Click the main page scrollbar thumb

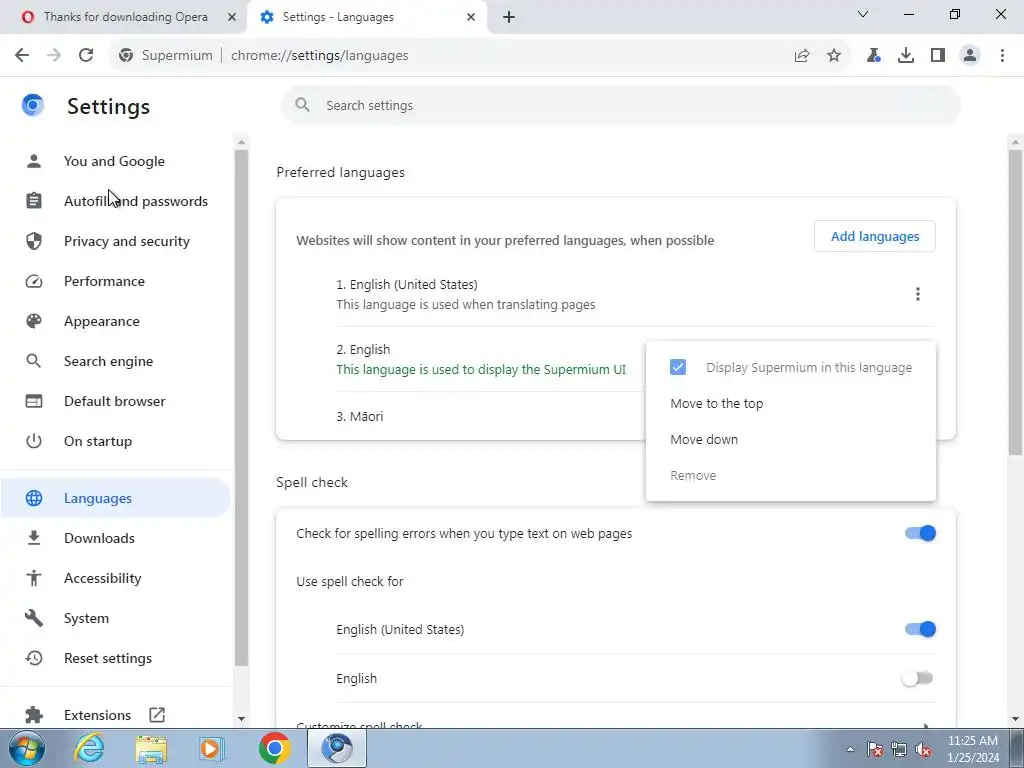coord(1016,302)
